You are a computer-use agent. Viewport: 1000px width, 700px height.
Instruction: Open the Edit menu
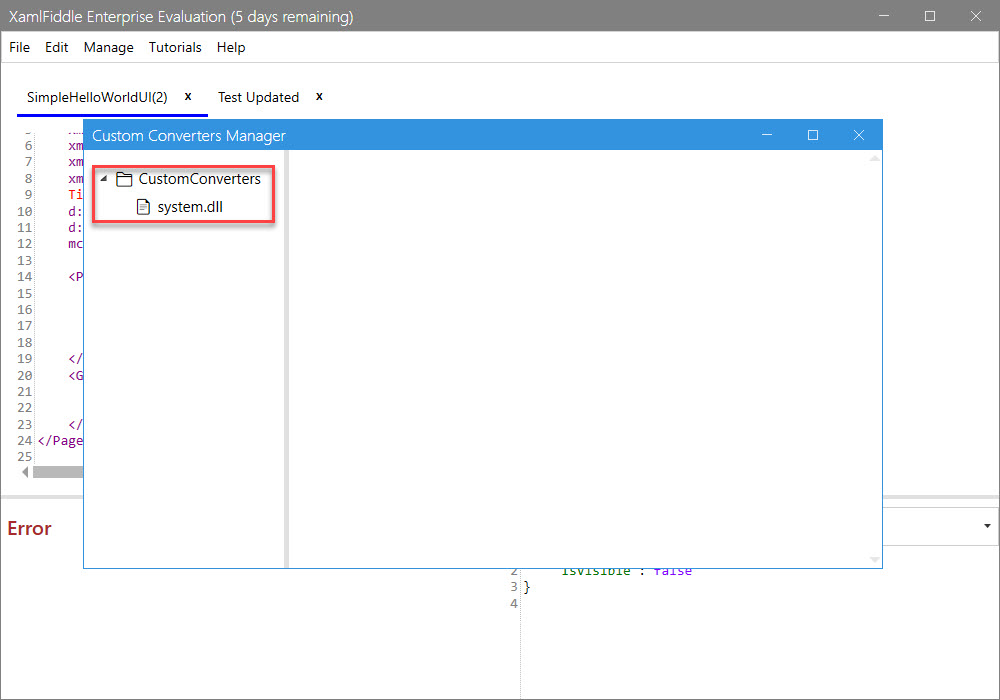tap(56, 47)
